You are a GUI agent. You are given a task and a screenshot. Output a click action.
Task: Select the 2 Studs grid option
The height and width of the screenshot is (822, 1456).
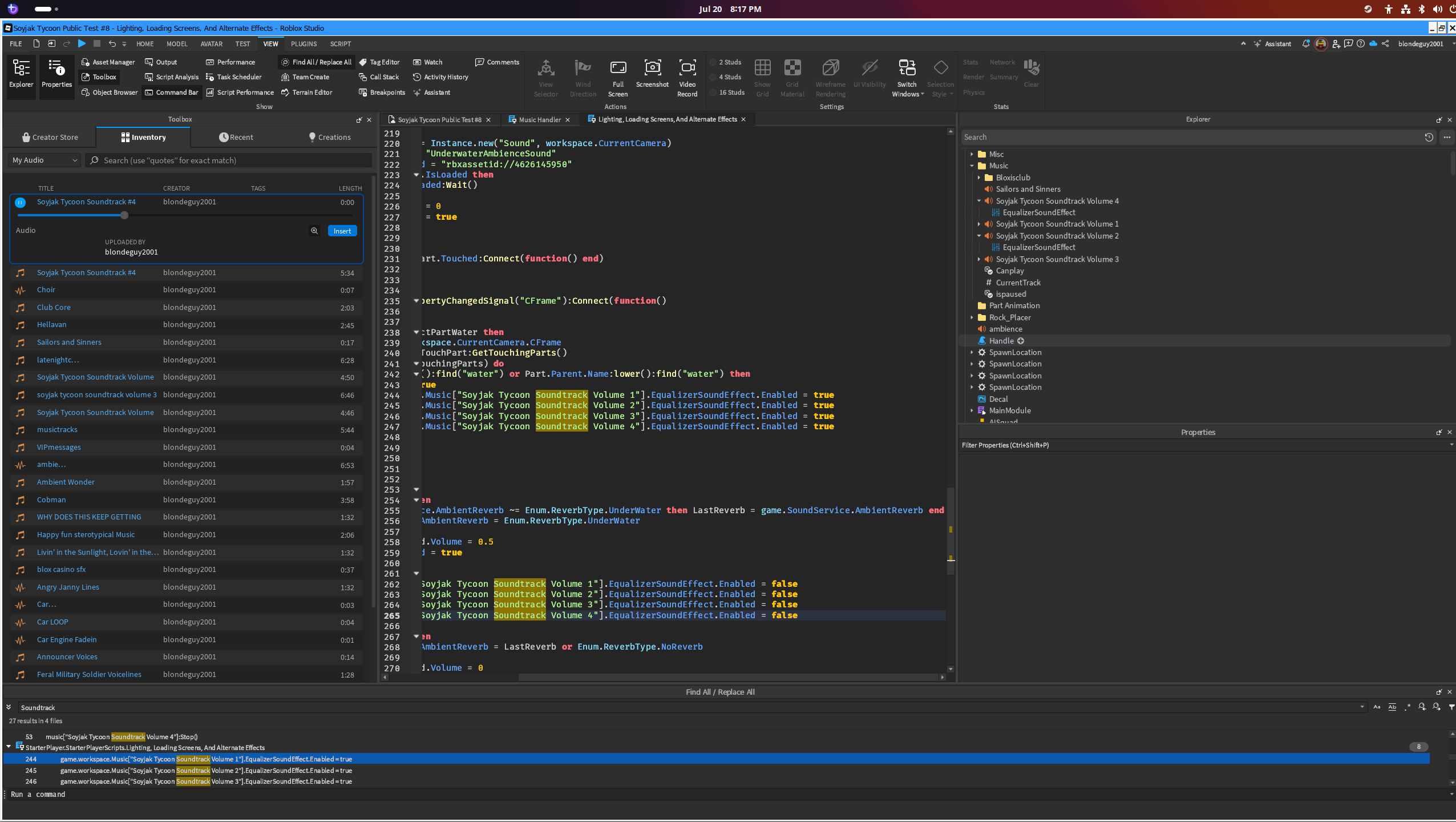tap(725, 62)
